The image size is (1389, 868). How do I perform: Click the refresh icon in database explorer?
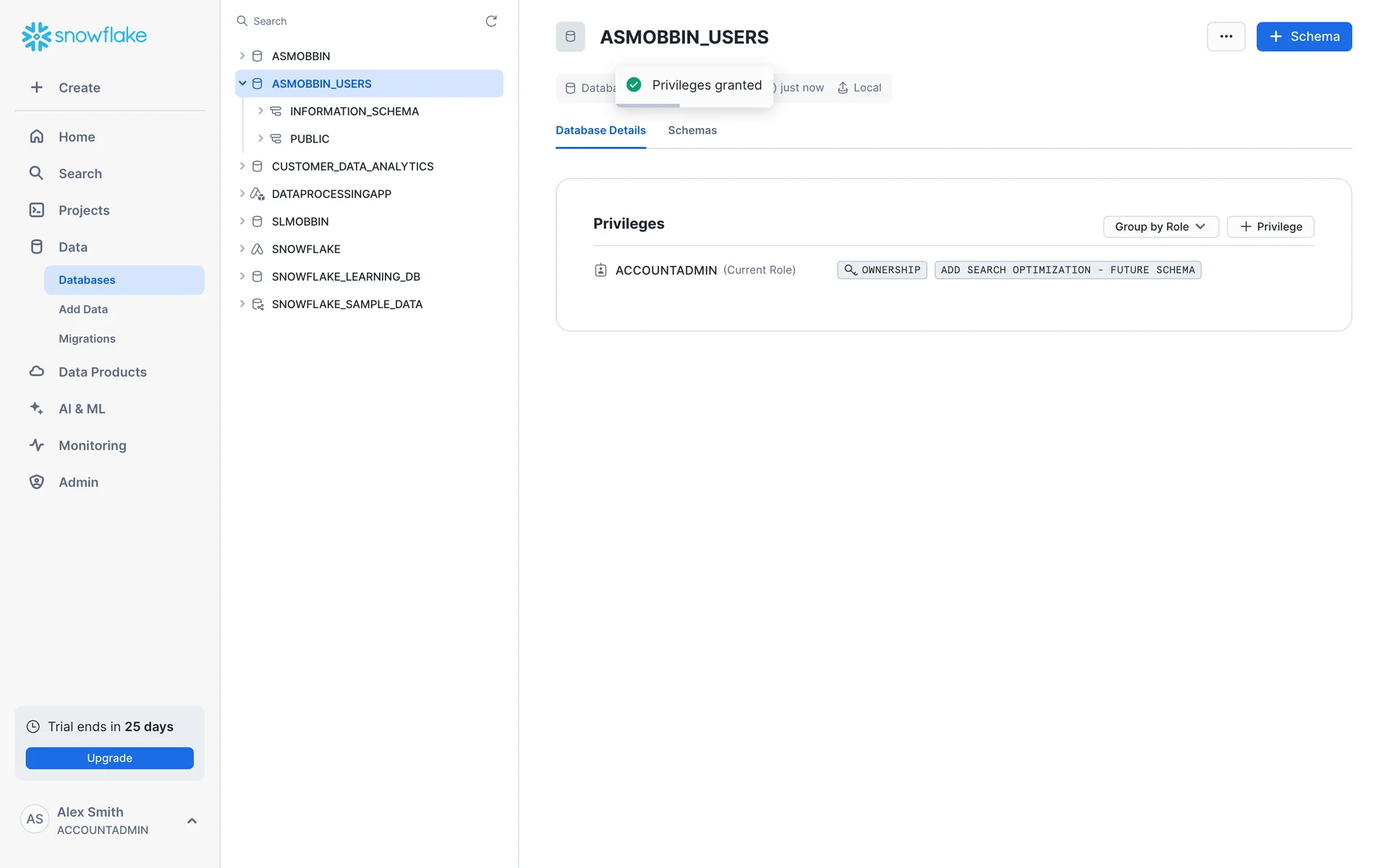[x=491, y=21]
